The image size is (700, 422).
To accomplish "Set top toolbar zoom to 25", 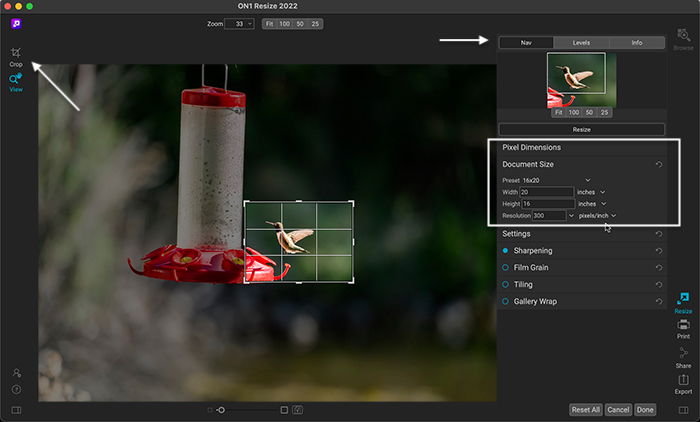I will coord(315,24).
